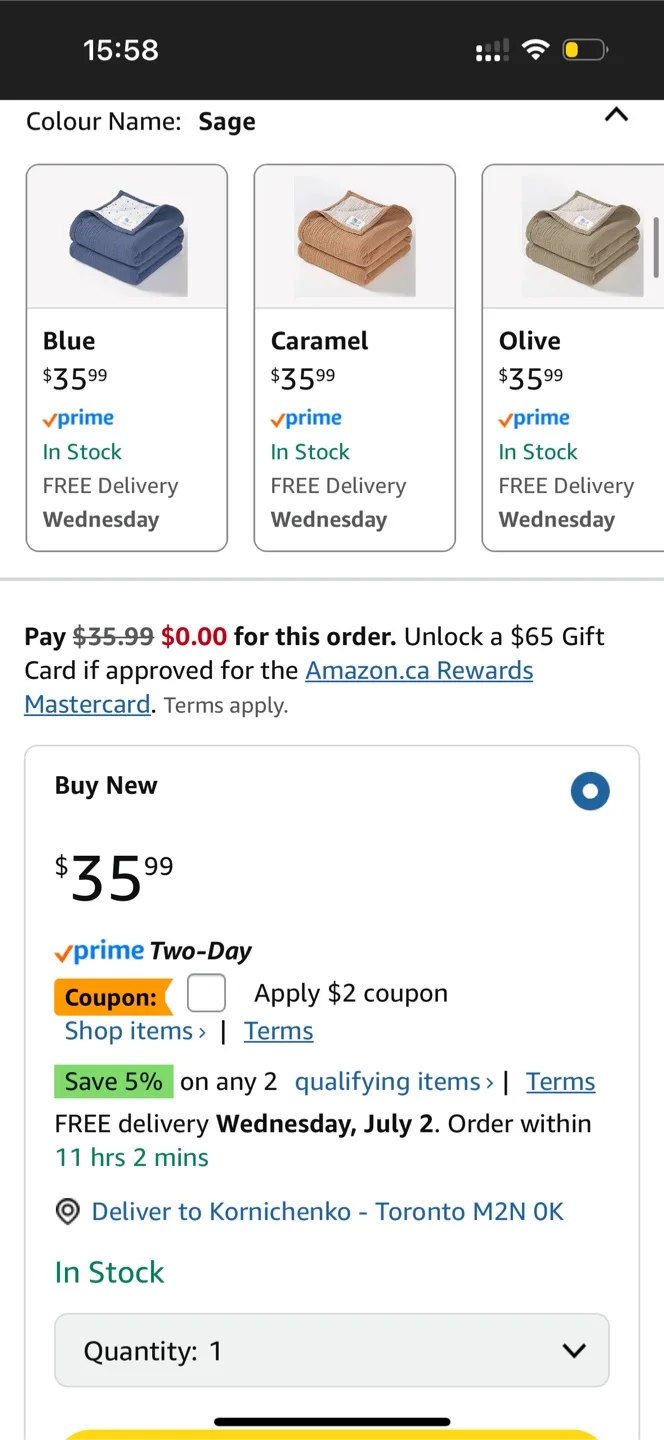Tap the battery status icon

(x=585, y=50)
